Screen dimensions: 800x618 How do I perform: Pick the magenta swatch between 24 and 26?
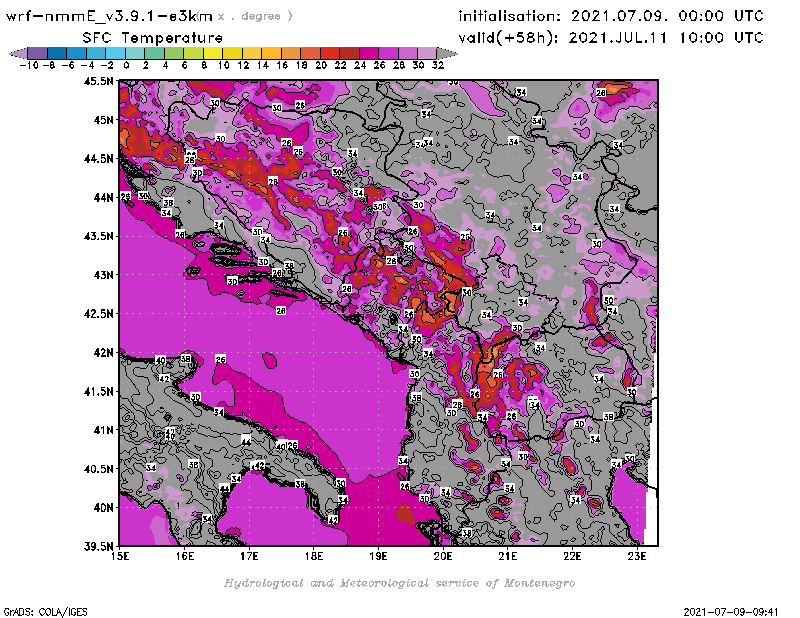coord(369,53)
